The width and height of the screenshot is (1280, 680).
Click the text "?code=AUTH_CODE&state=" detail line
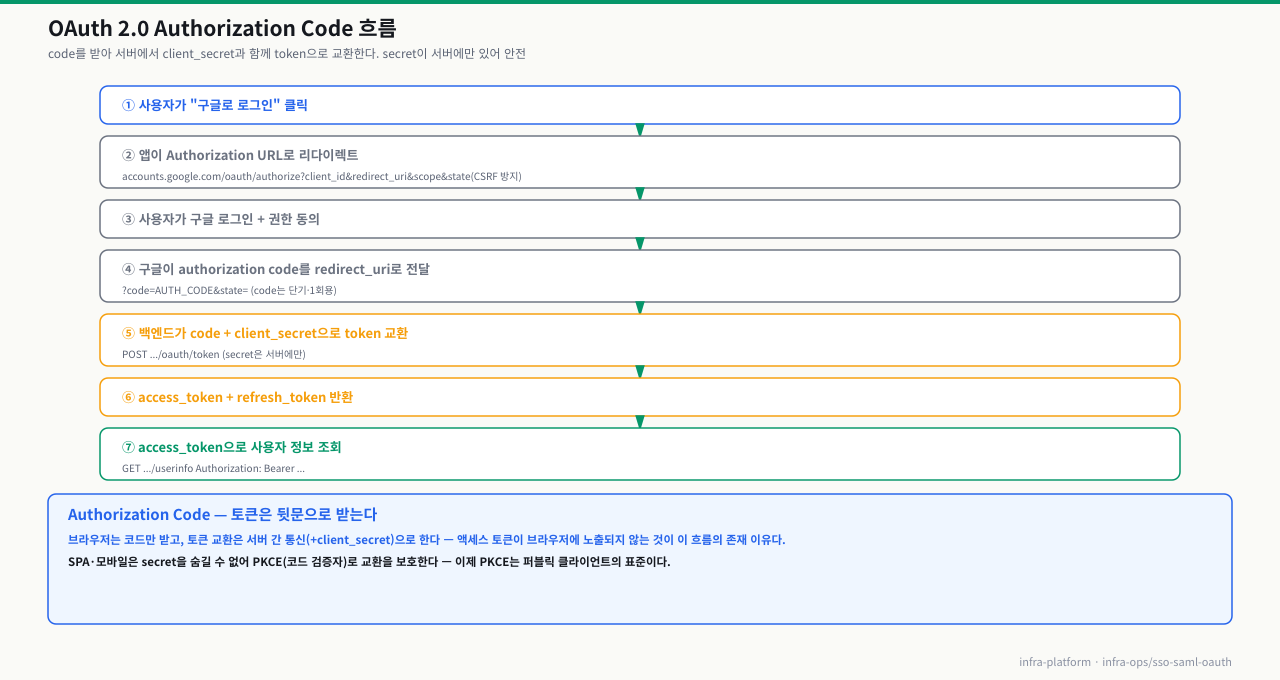click(229, 291)
